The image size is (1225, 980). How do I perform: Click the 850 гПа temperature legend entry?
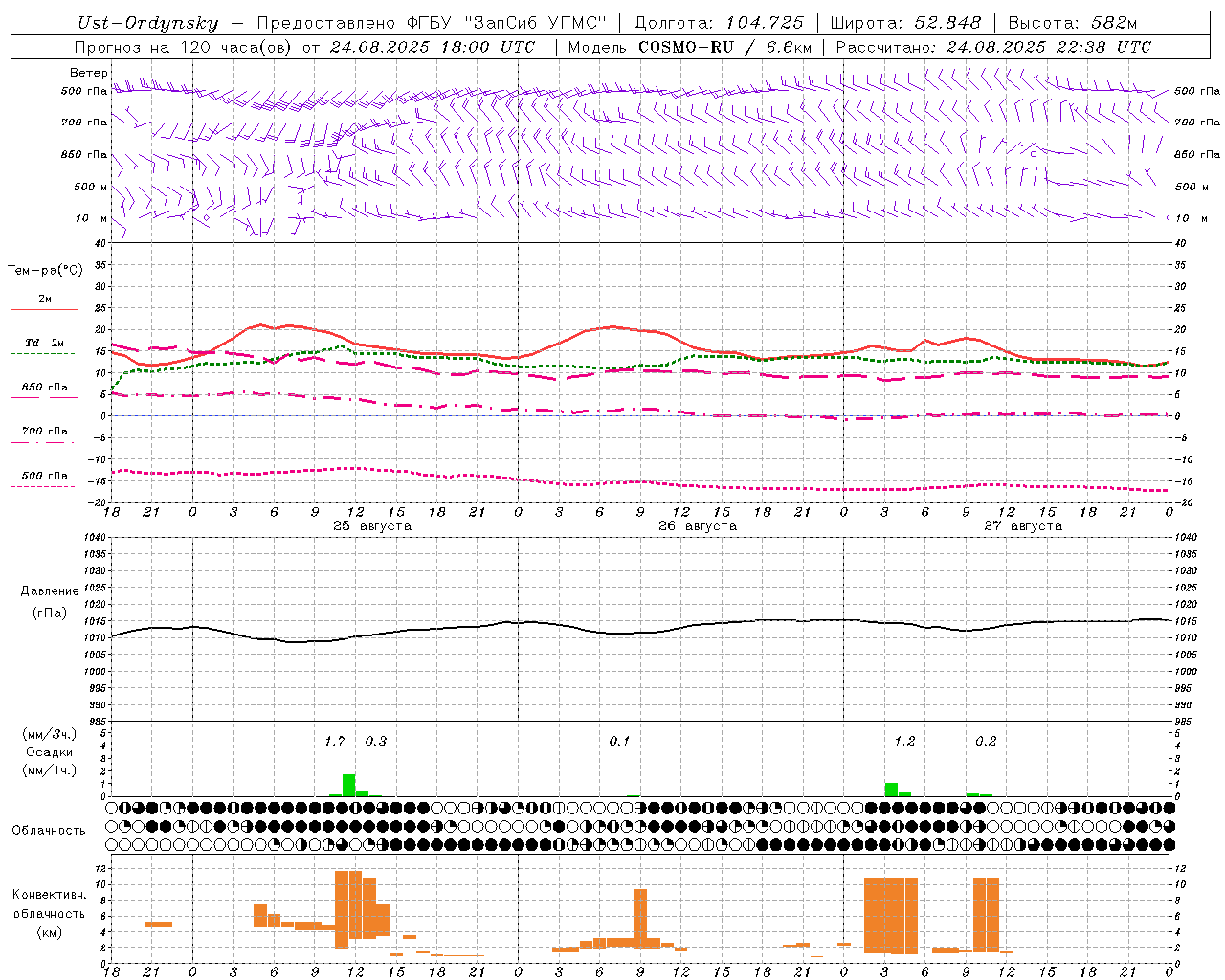point(45,388)
